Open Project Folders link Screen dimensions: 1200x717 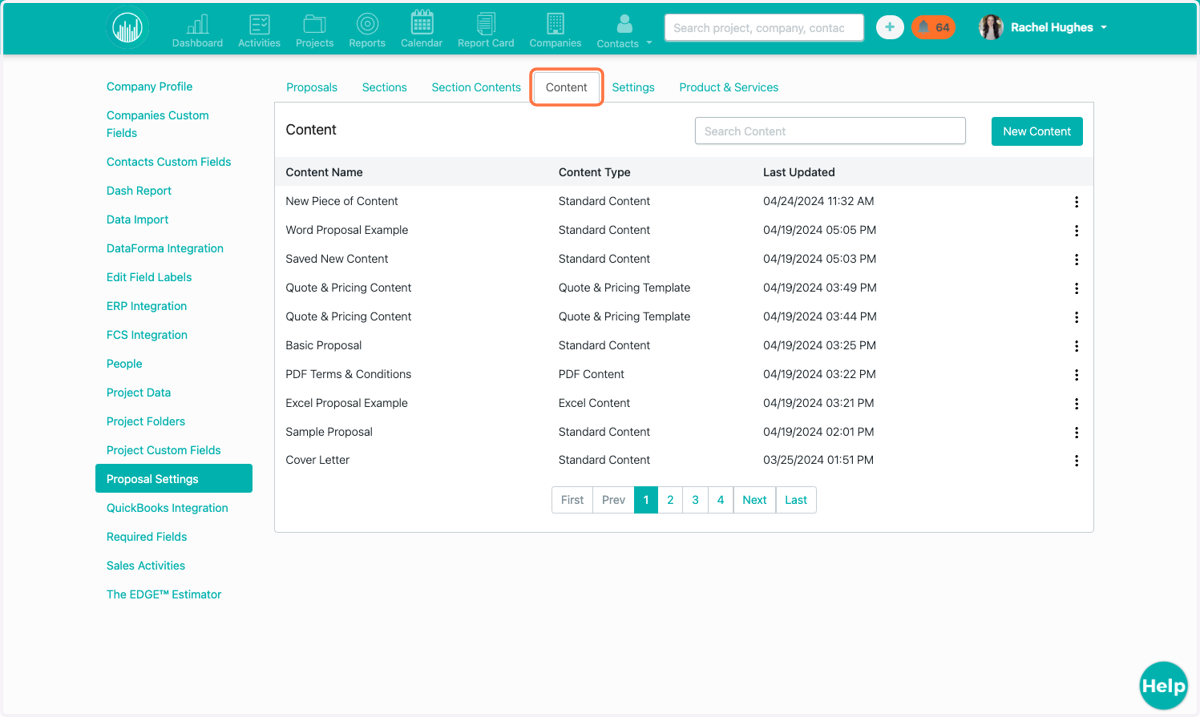point(145,422)
